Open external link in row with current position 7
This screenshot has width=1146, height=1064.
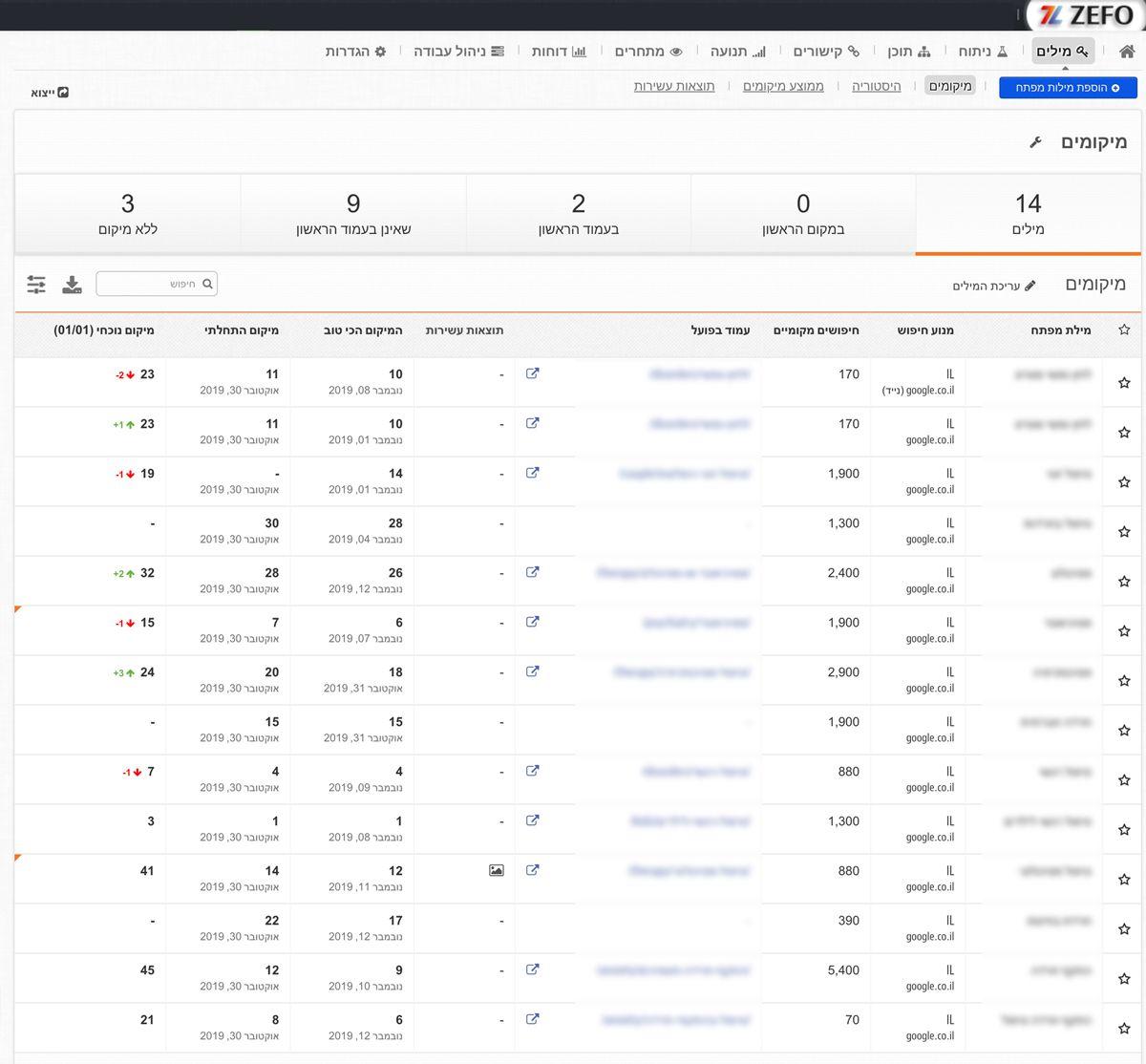[533, 771]
